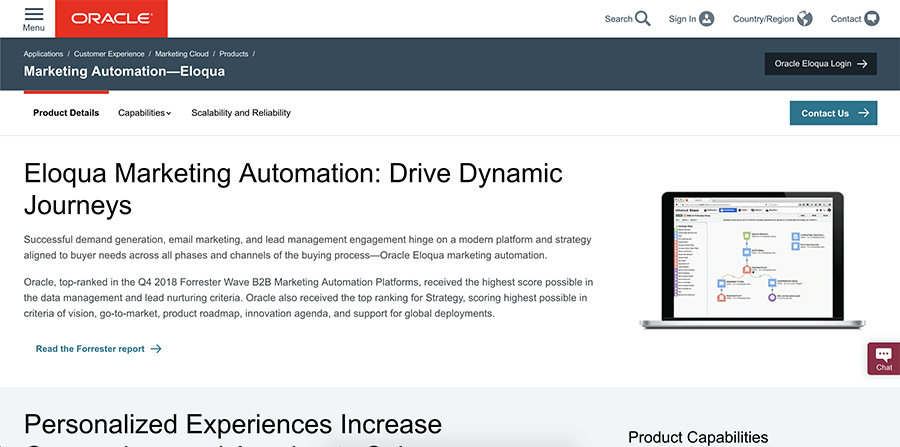The height and width of the screenshot is (447, 900).
Task: Click the Contact Us button
Action: pos(833,113)
